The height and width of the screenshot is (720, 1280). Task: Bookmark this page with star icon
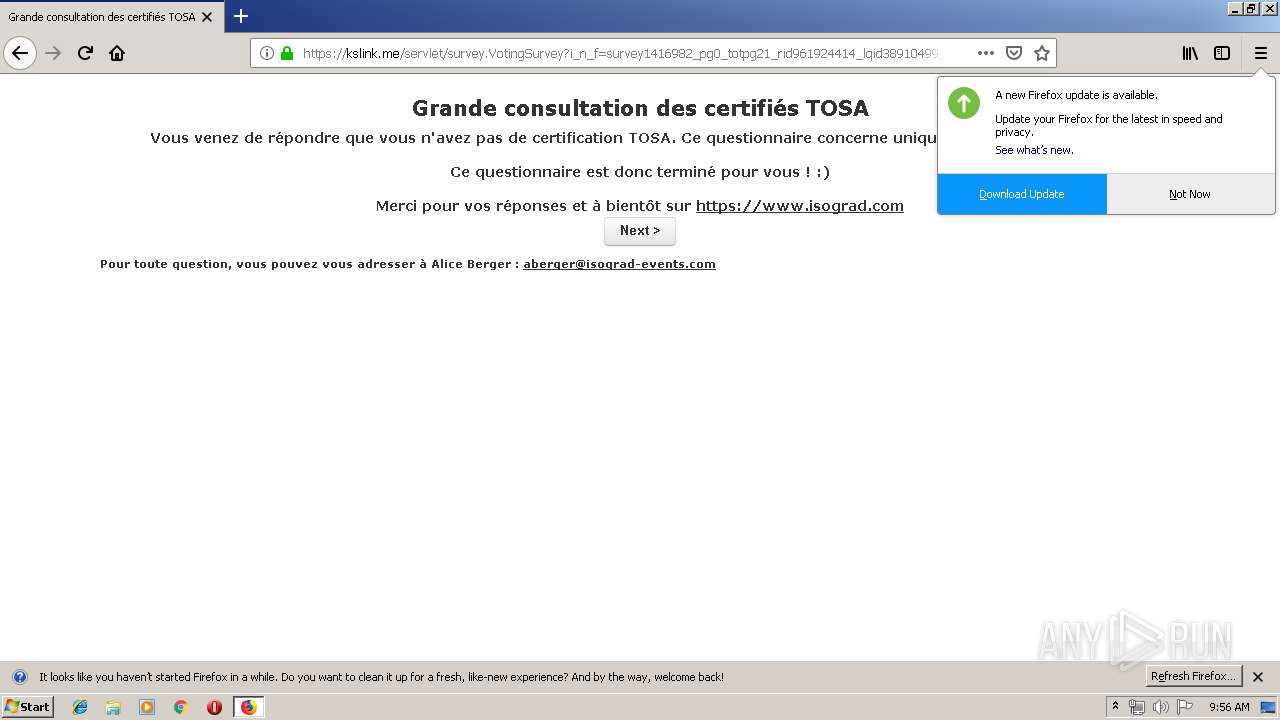(1042, 53)
